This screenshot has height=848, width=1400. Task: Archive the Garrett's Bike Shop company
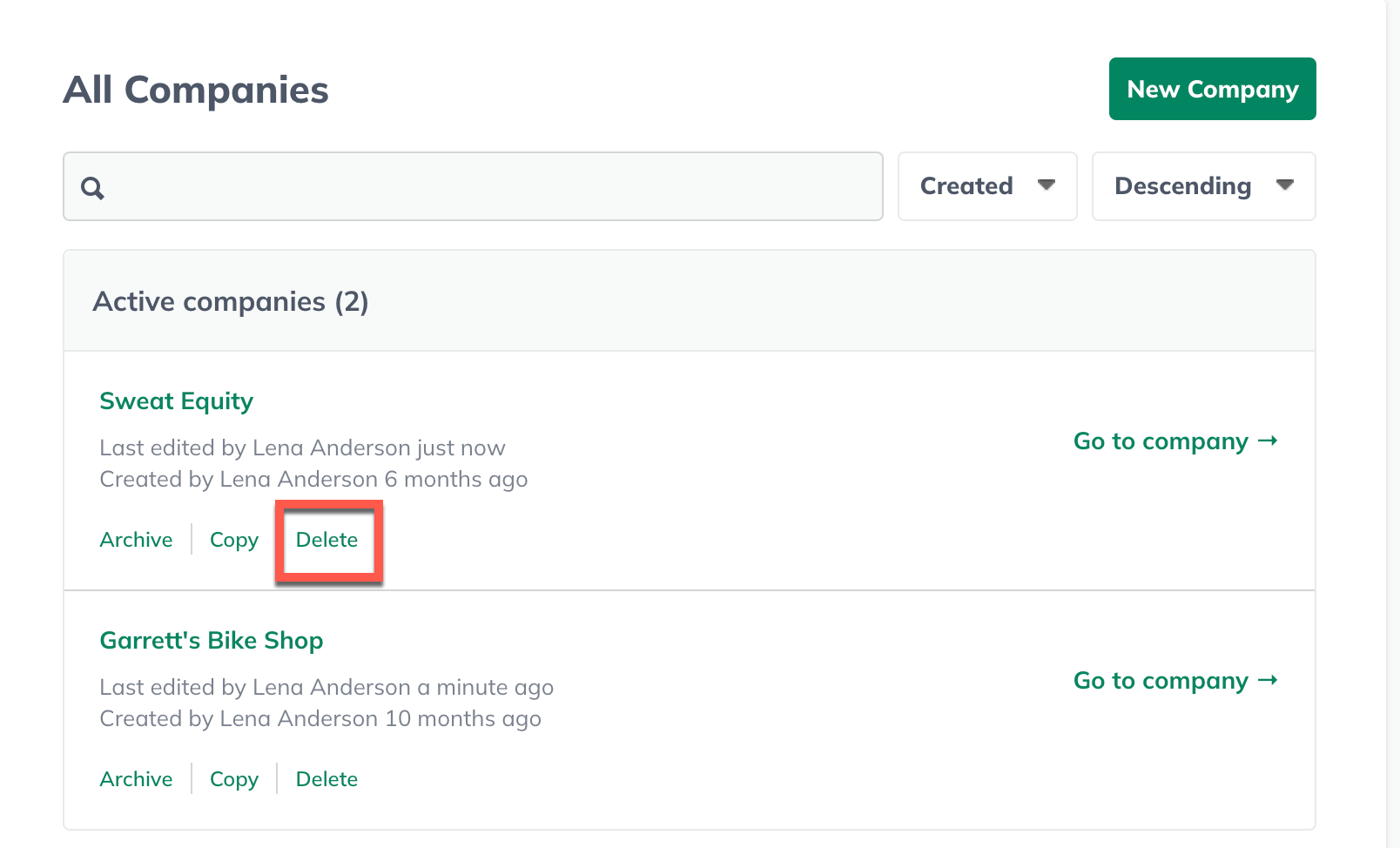point(136,779)
